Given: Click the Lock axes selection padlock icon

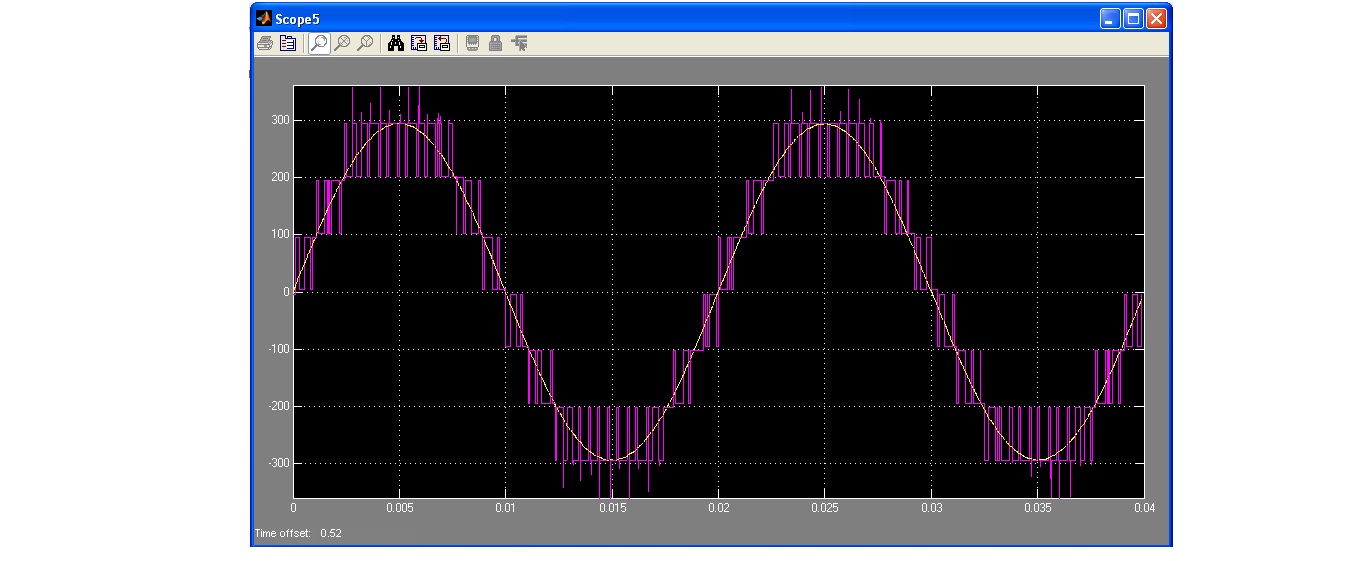Looking at the screenshot, I should pyautogui.click(x=495, y=43).
